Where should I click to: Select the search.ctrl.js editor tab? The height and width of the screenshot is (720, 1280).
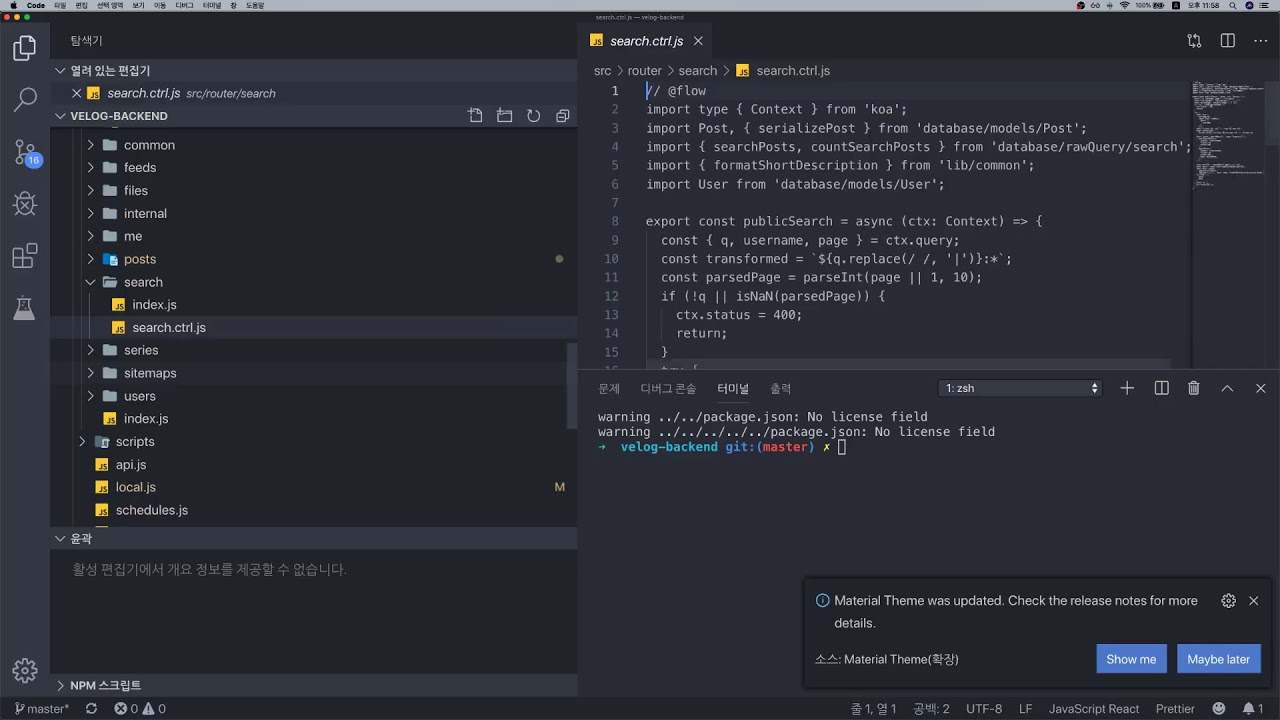646,41
